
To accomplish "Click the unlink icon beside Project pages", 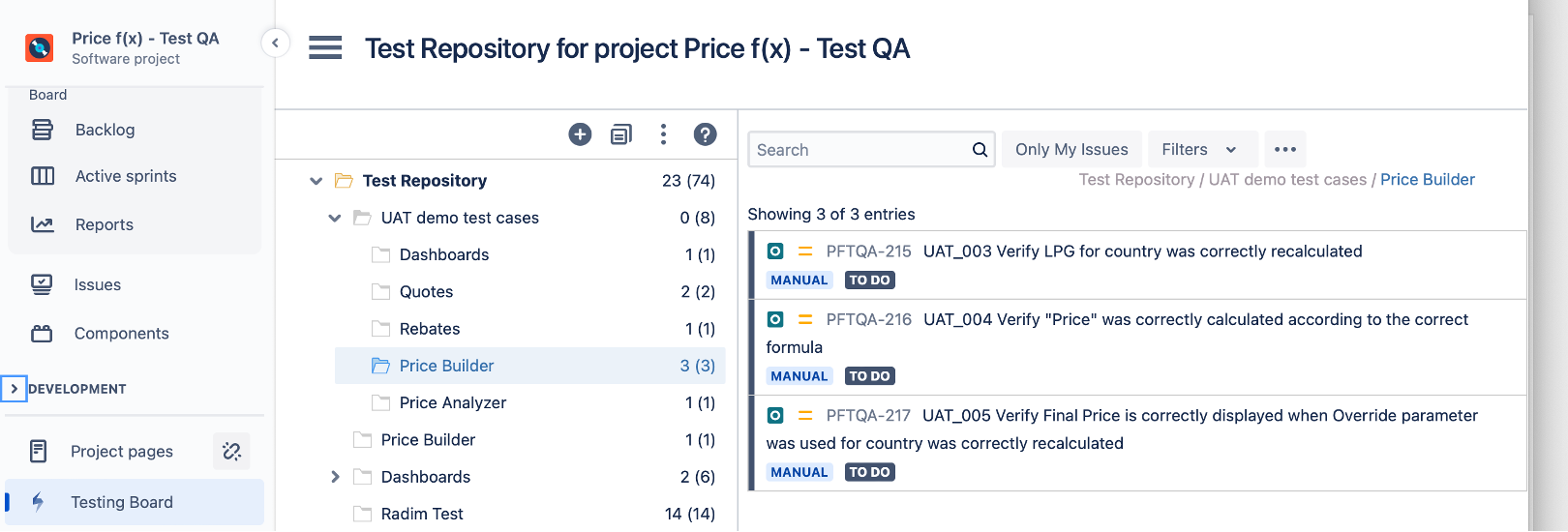I will (231, 451).
